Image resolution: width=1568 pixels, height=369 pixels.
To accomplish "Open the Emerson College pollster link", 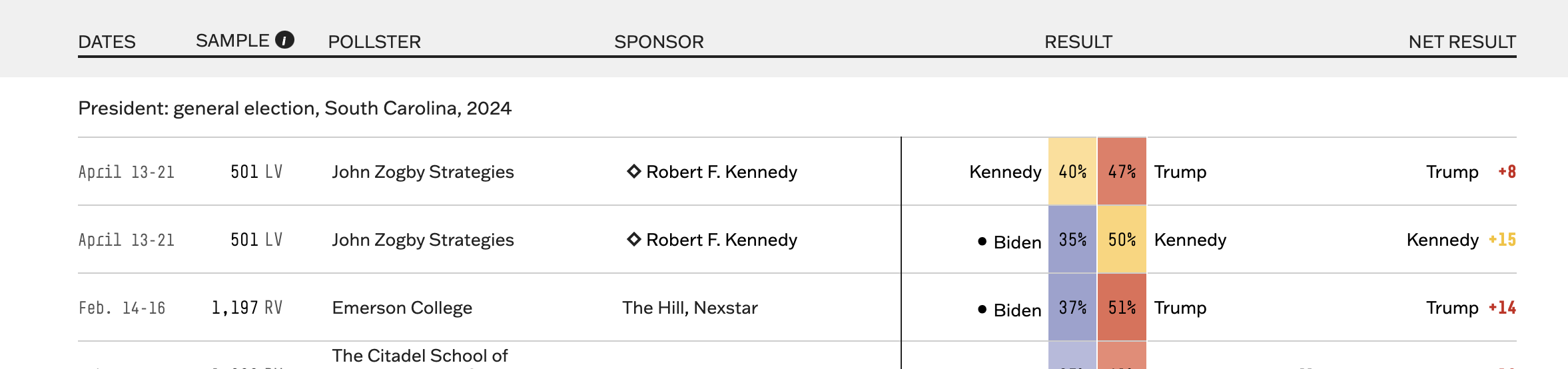I will [402, 308].
